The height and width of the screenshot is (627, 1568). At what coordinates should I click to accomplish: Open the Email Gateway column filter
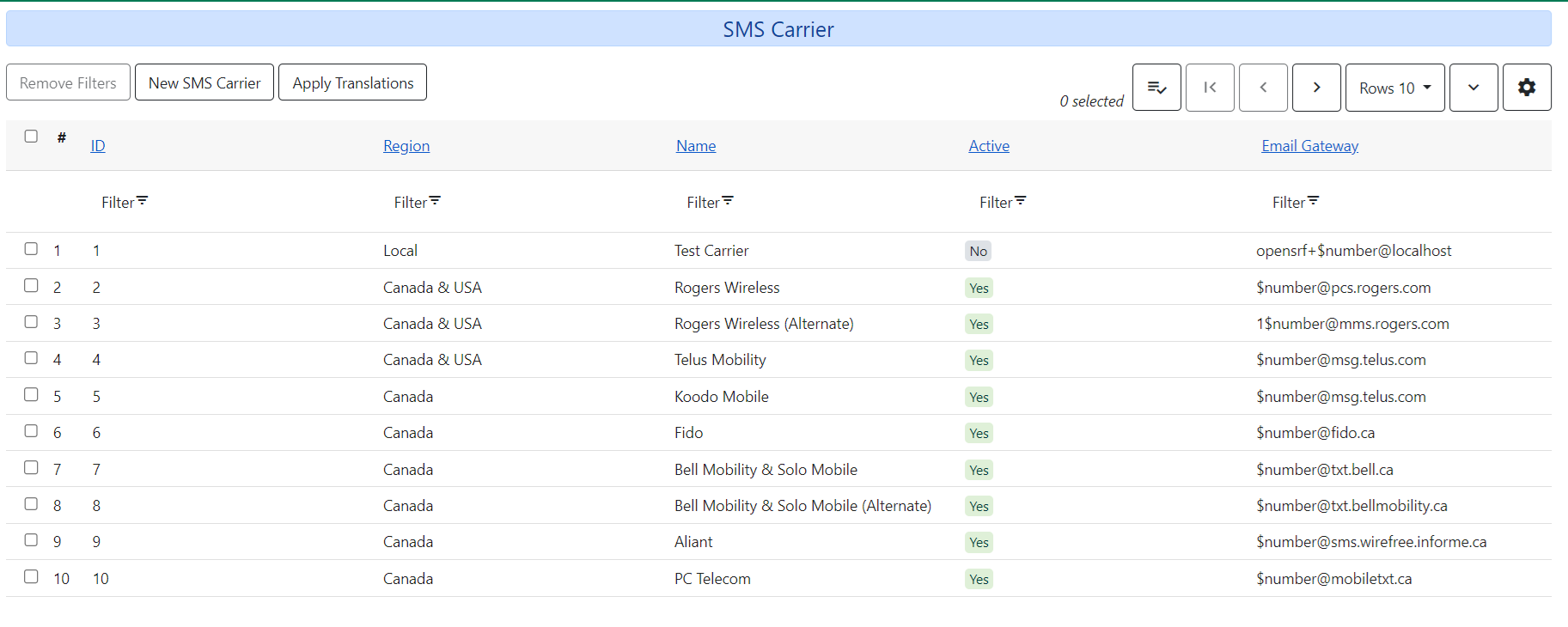1295,202
